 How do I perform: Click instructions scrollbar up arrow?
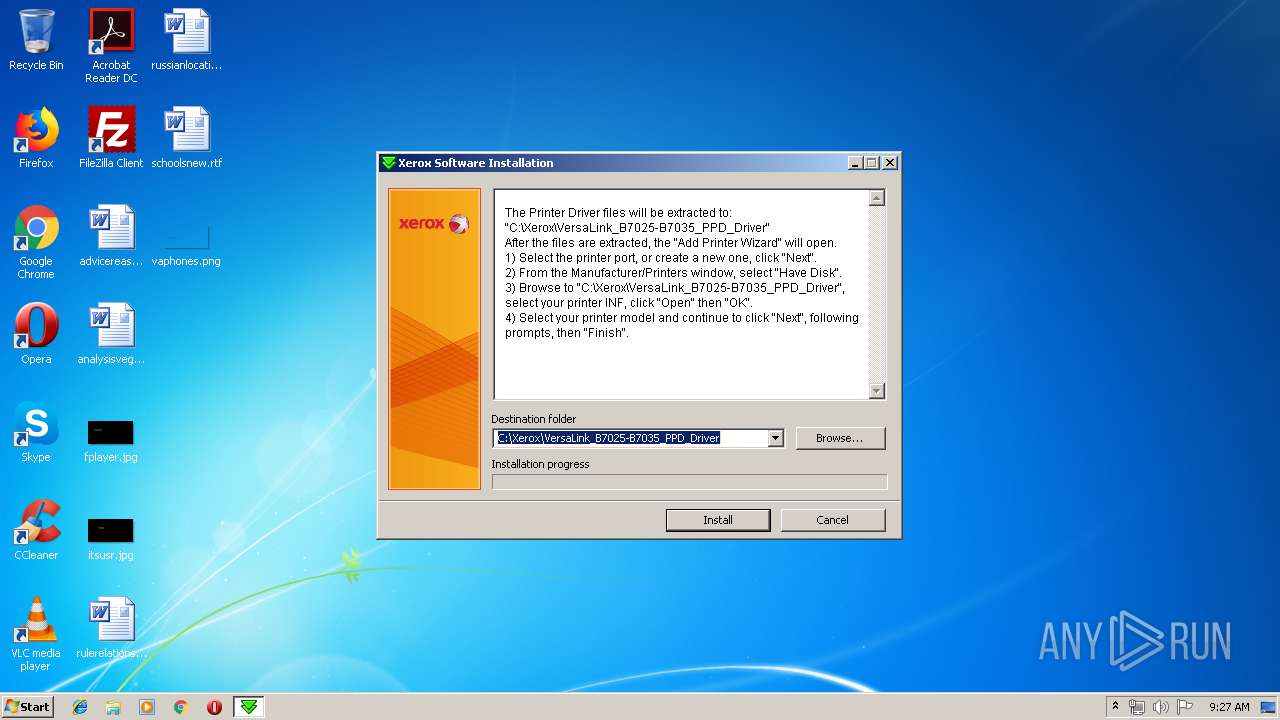[x=877, y=198]
